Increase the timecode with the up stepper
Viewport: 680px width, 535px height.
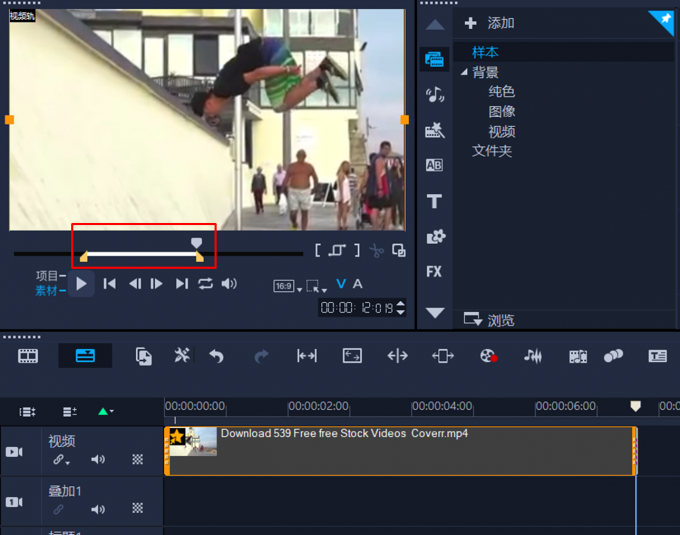401,303
